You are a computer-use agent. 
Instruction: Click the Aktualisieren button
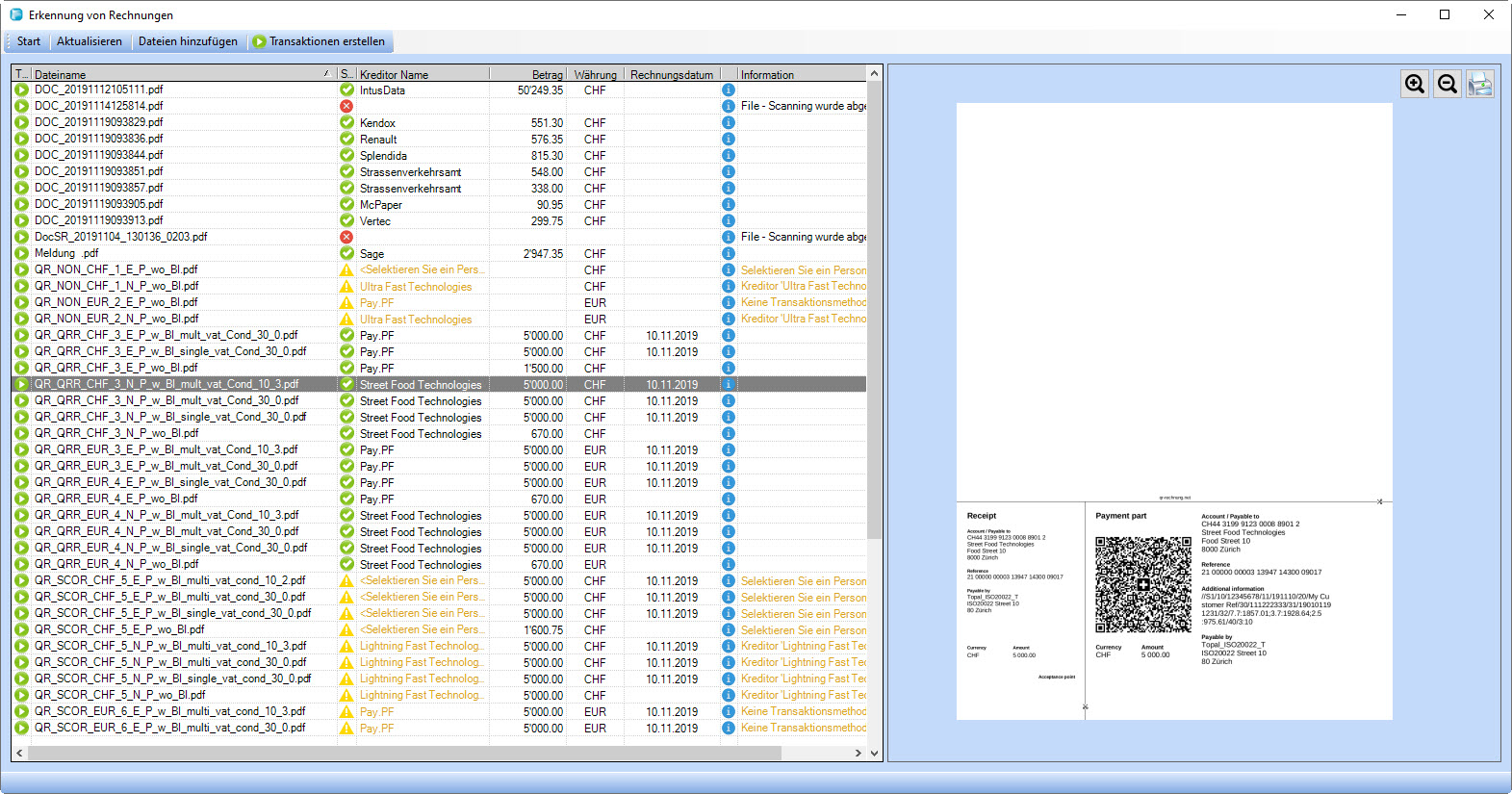pyautogui.click(x=90, y=41)
